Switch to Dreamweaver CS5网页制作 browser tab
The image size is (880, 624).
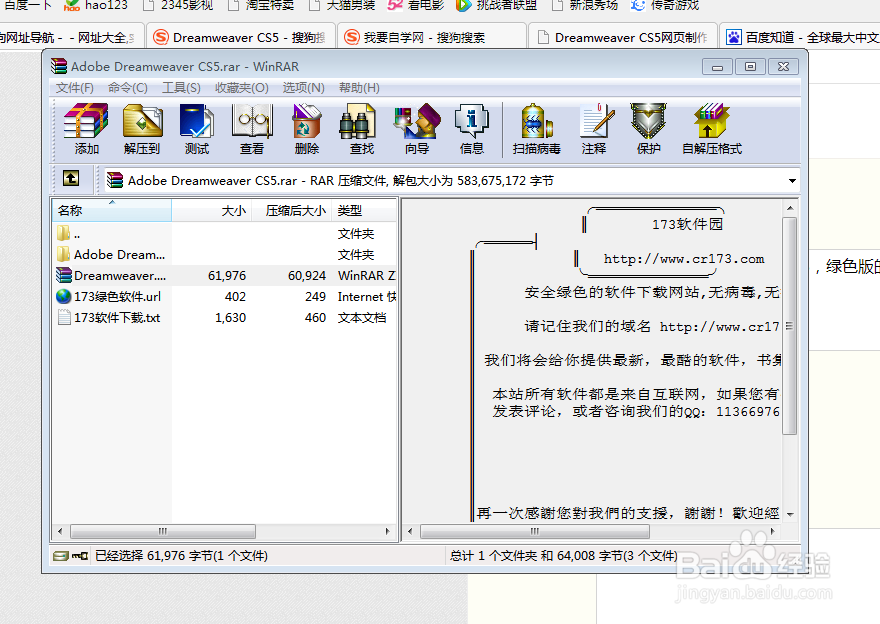tap(623, 37)
